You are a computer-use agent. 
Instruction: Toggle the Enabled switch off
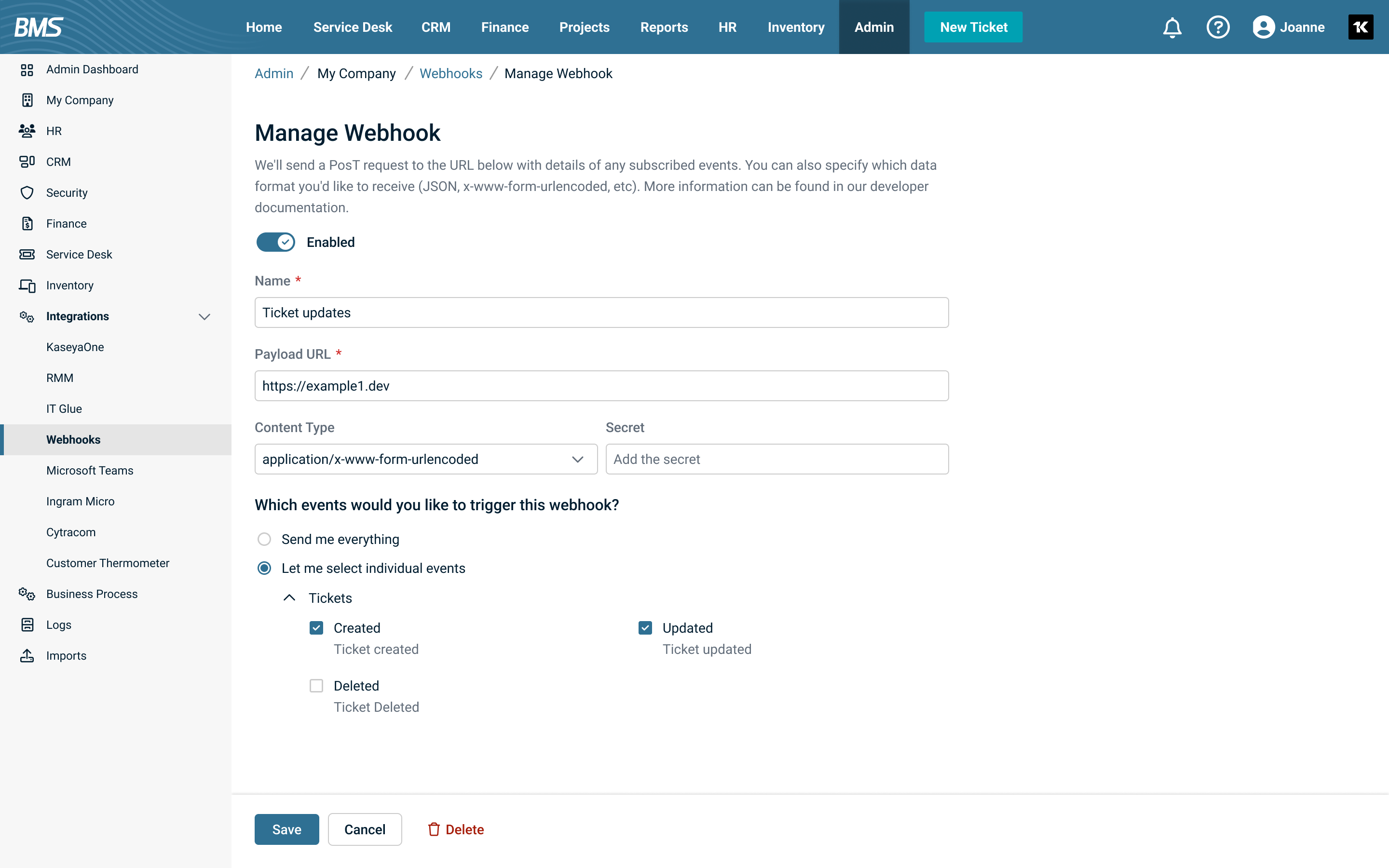click(275, 242)
